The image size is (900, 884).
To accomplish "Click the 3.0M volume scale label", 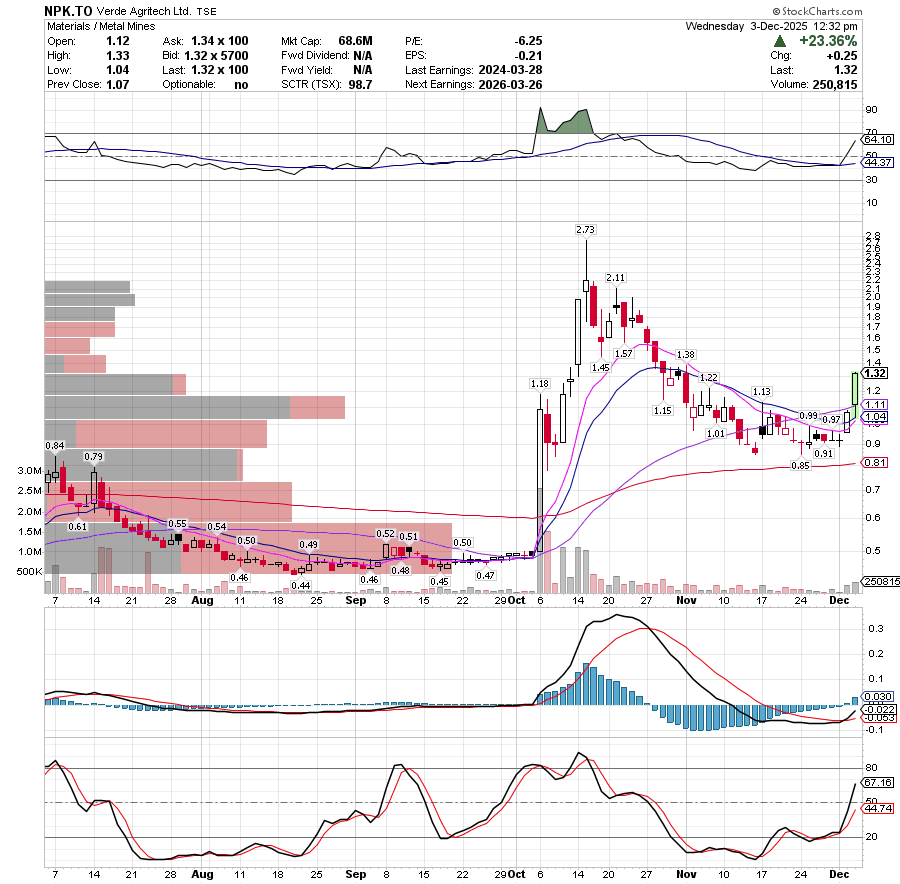I will click(29, 471).
